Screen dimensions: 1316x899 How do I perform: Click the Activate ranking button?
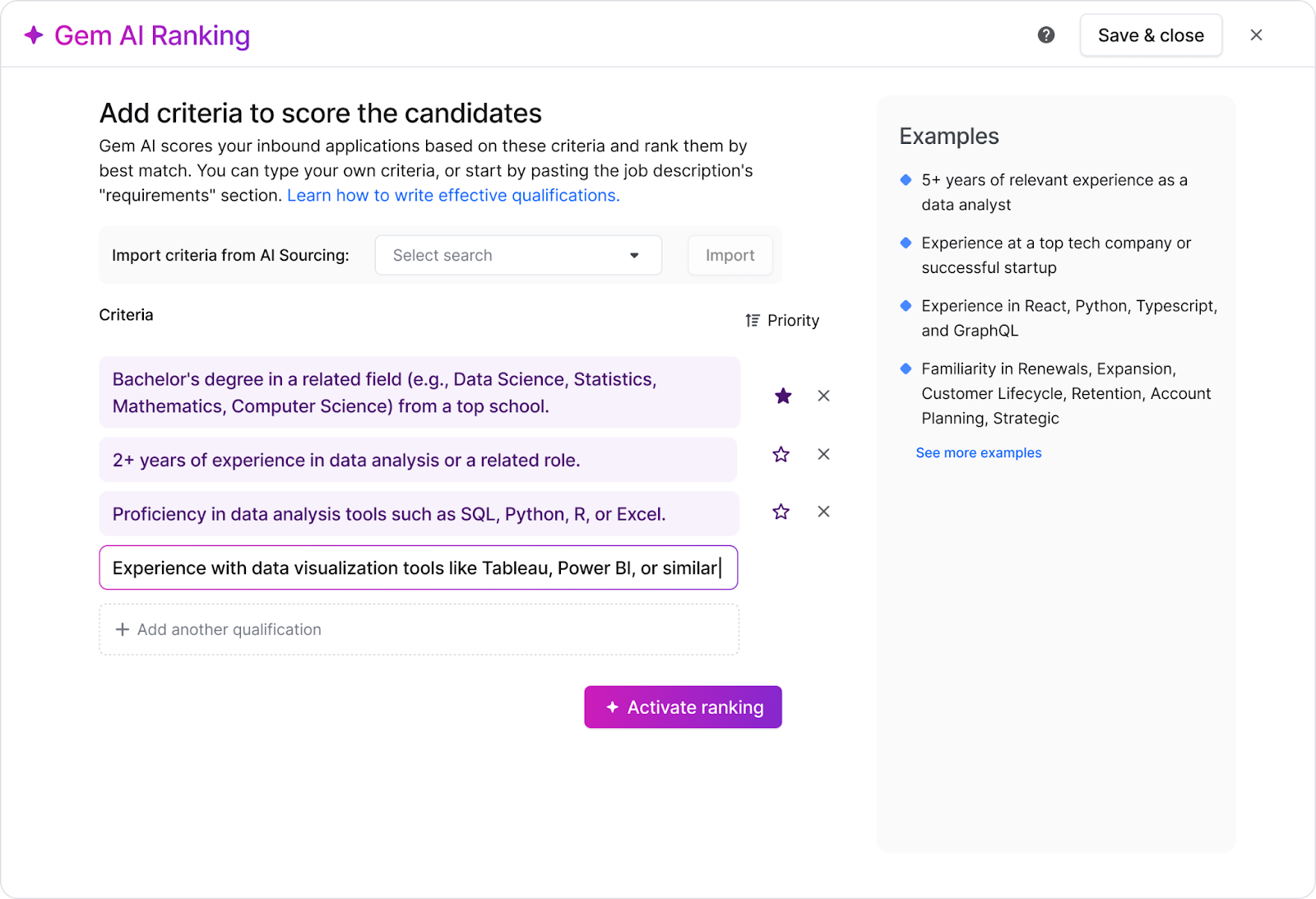click(x=683, y=707)
